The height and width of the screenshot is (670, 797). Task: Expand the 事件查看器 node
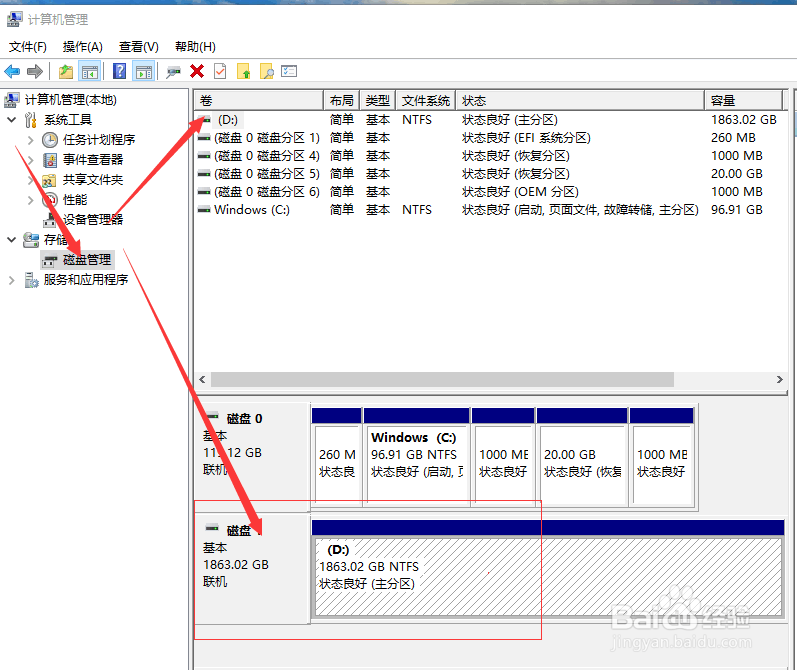(30, 160)
